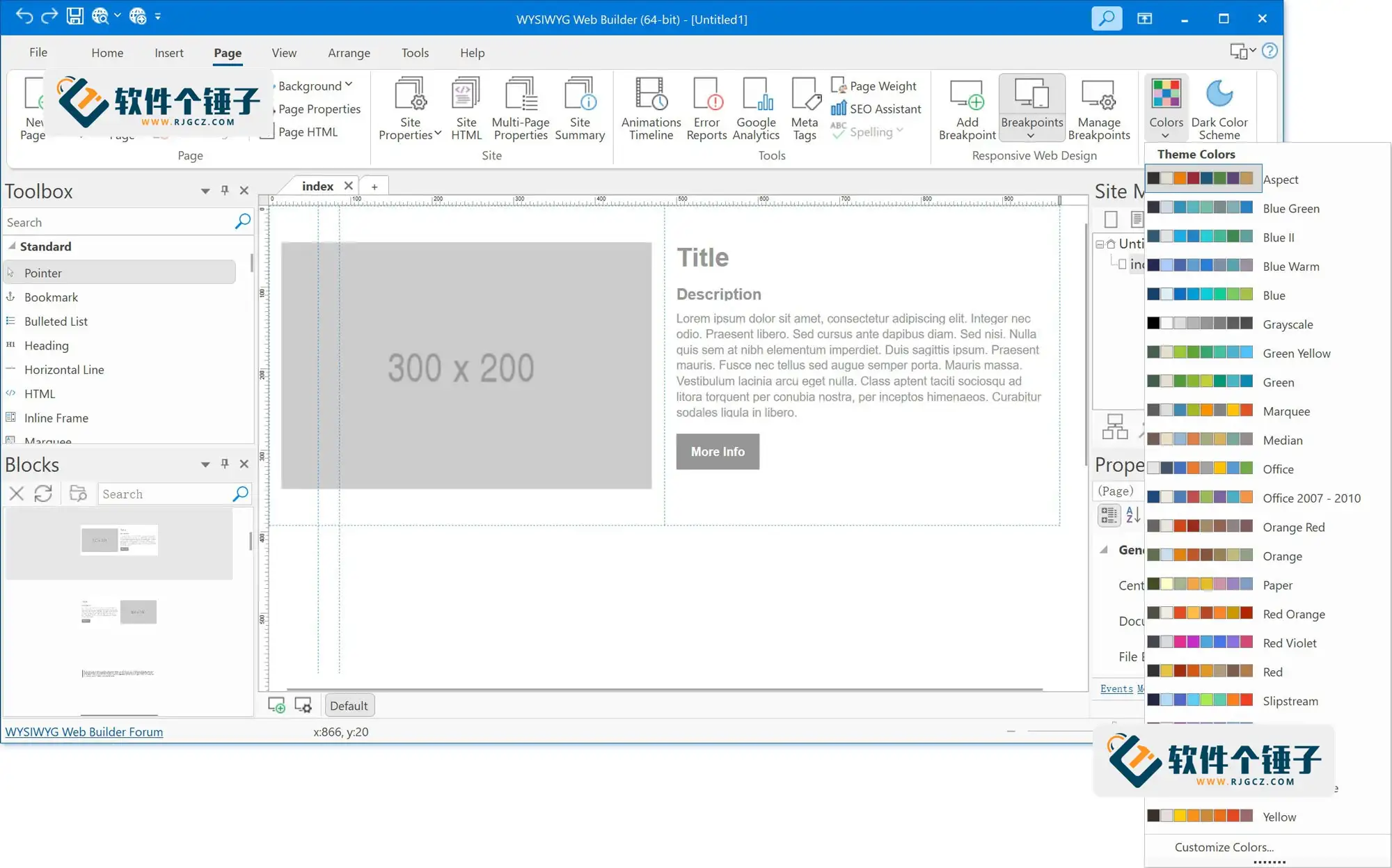Click Add Breakpoint
The height and width of the screenshot is (868, 1392).
click(967, 109)
